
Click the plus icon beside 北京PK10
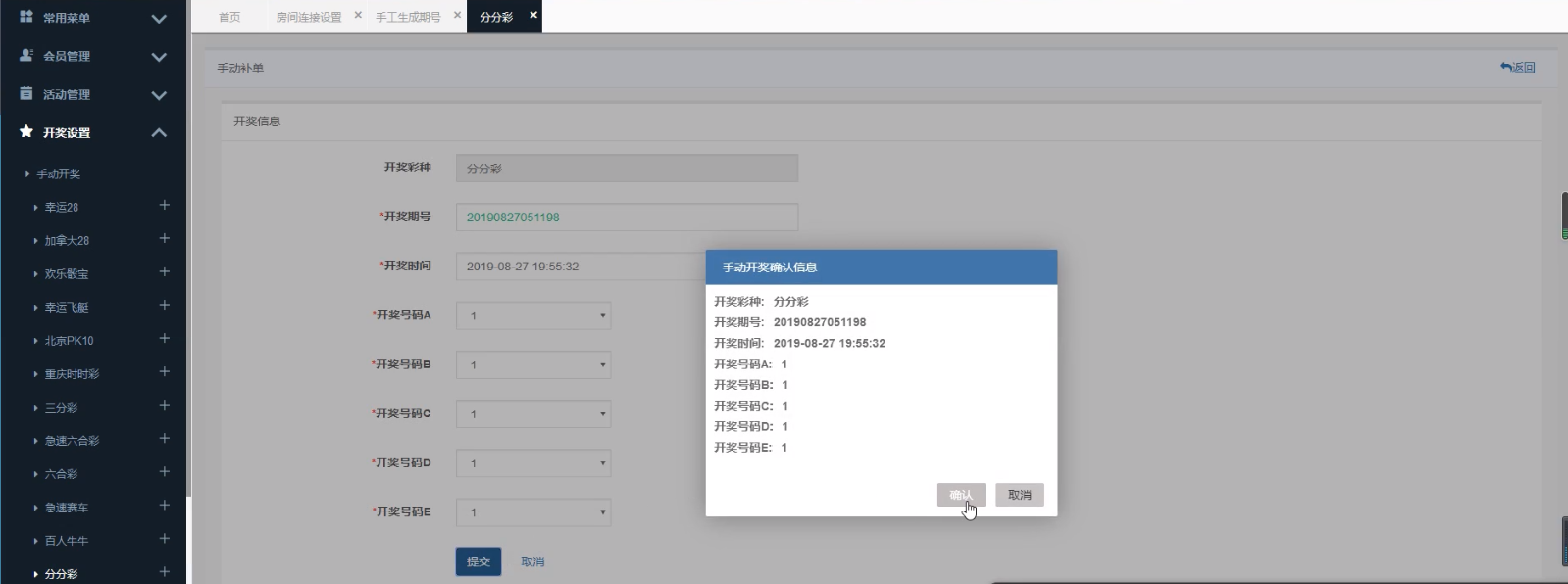click(x=165, y=339)
